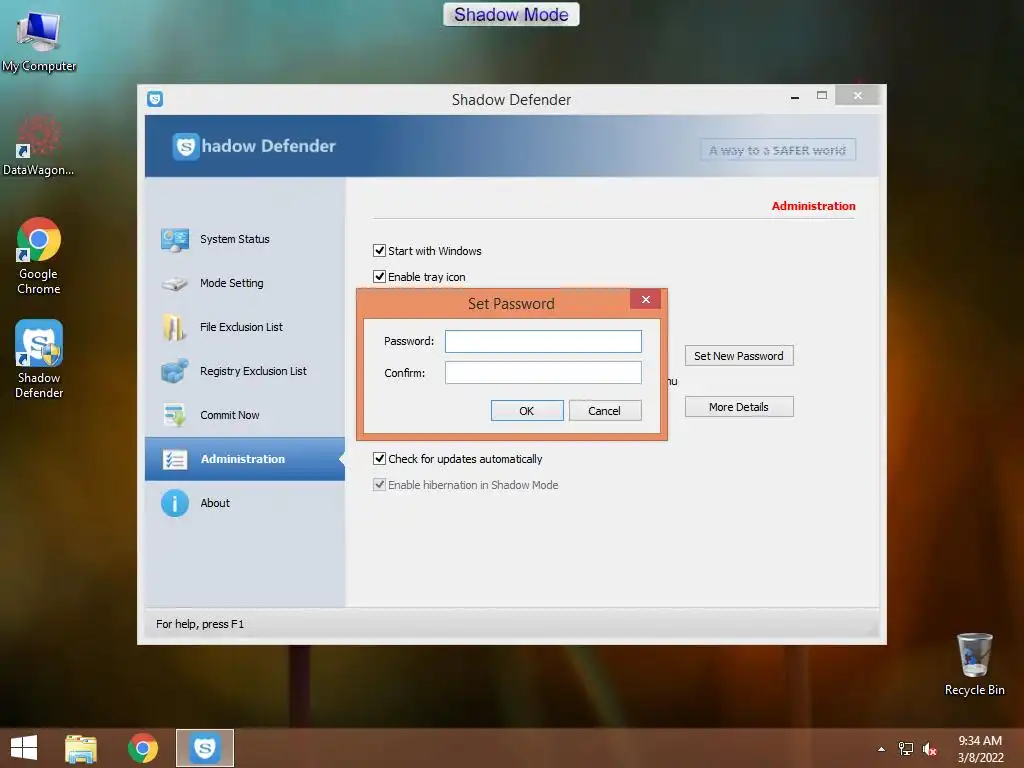This screenshot has width=1024, height=768.
Task: Select the Administration checklist icon
Action: [174, 460]
